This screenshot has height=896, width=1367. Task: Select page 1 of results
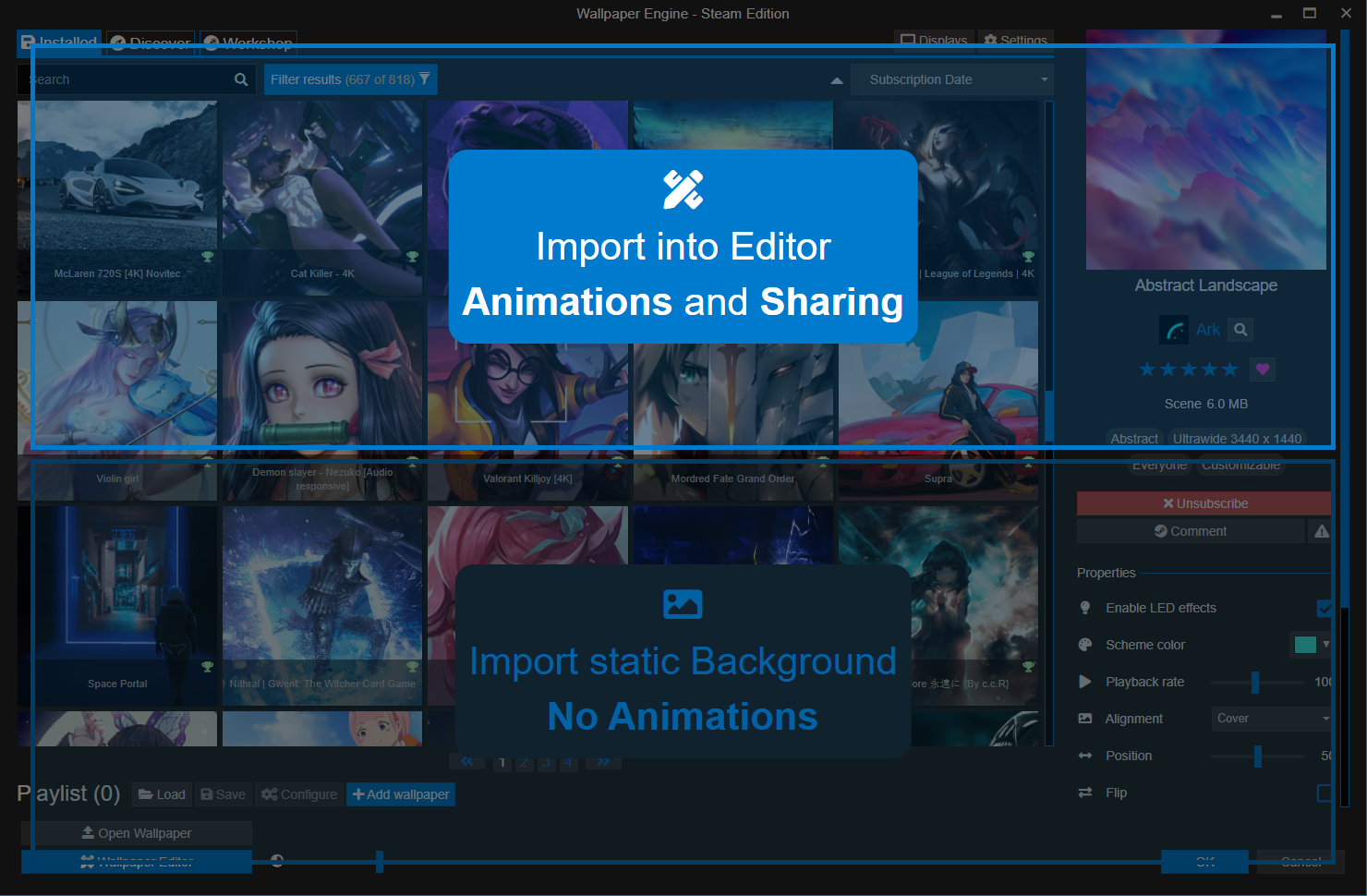coord(502,762)
